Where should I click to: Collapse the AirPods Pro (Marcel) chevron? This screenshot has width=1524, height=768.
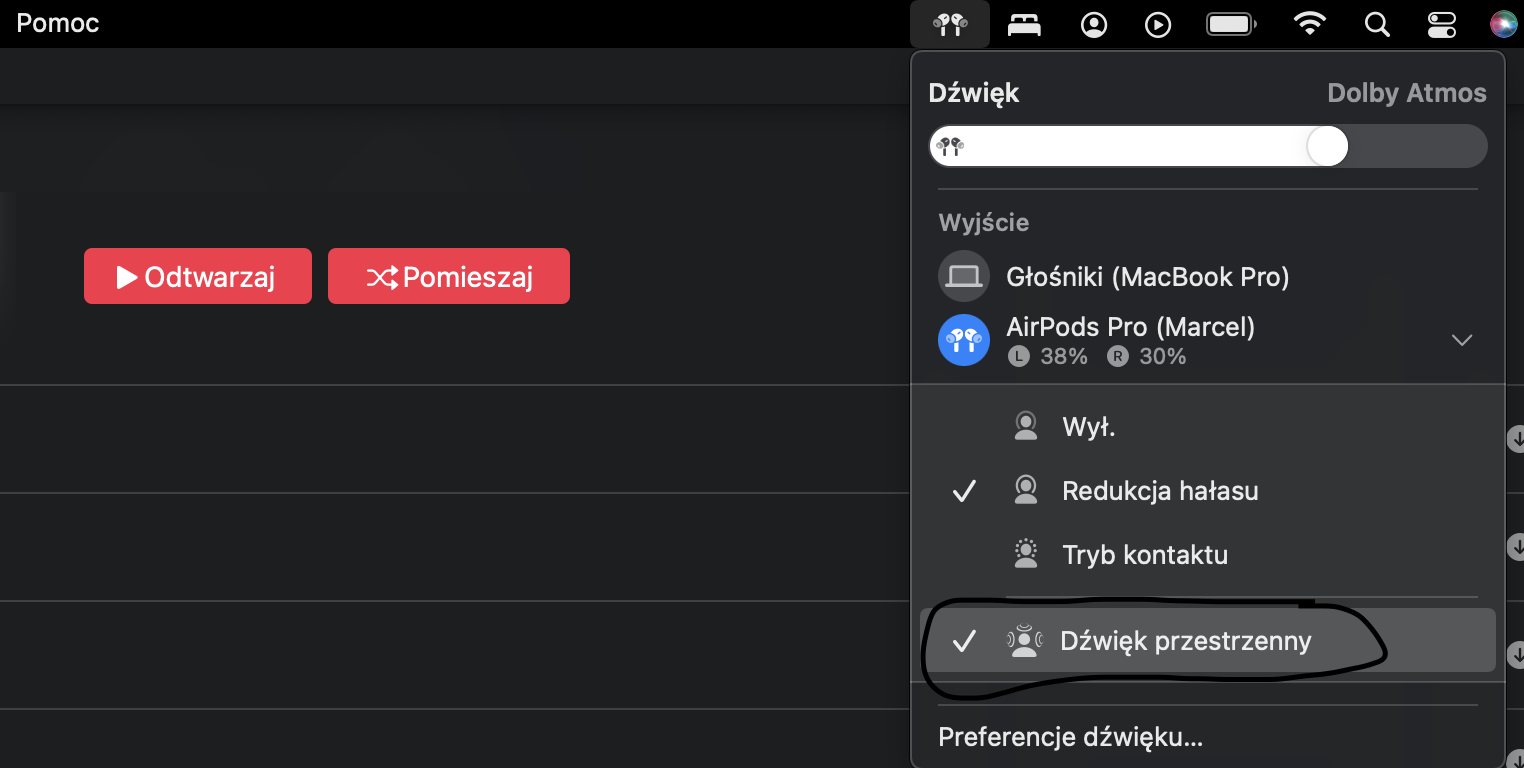pyautogui.click(x=1461, y=340)
